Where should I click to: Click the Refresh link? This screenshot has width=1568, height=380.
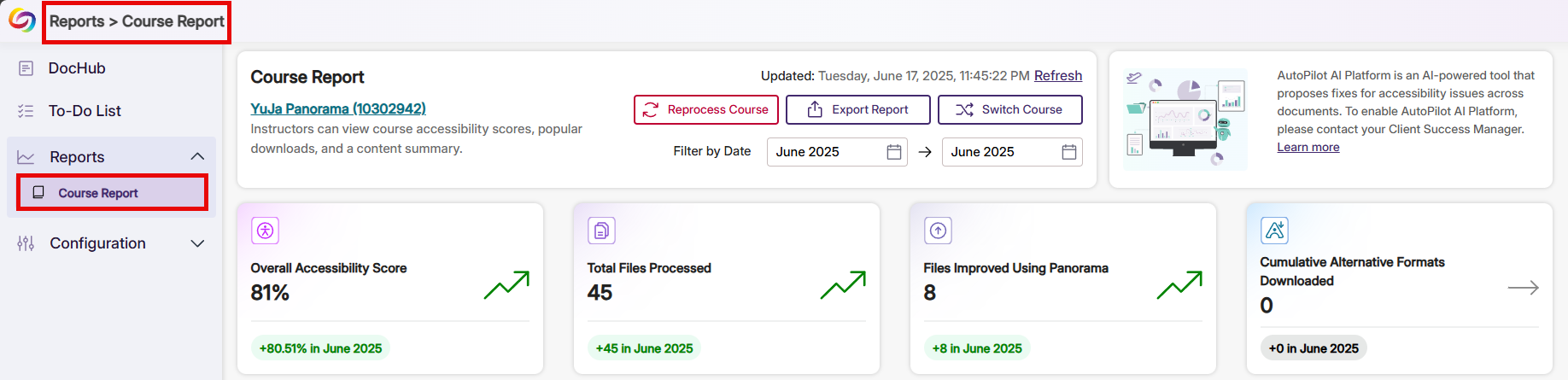pyautogui.click(x=1057, y=76)
